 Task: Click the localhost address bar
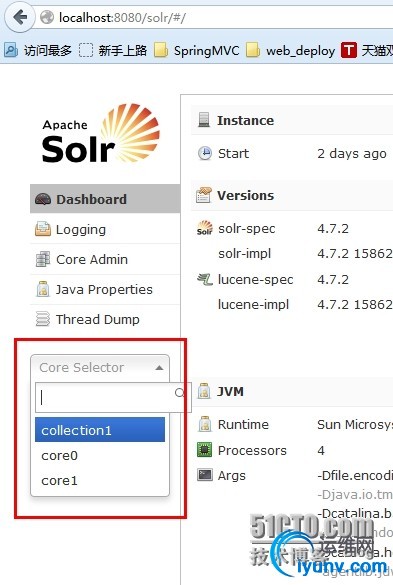click(x=215, y=17)
